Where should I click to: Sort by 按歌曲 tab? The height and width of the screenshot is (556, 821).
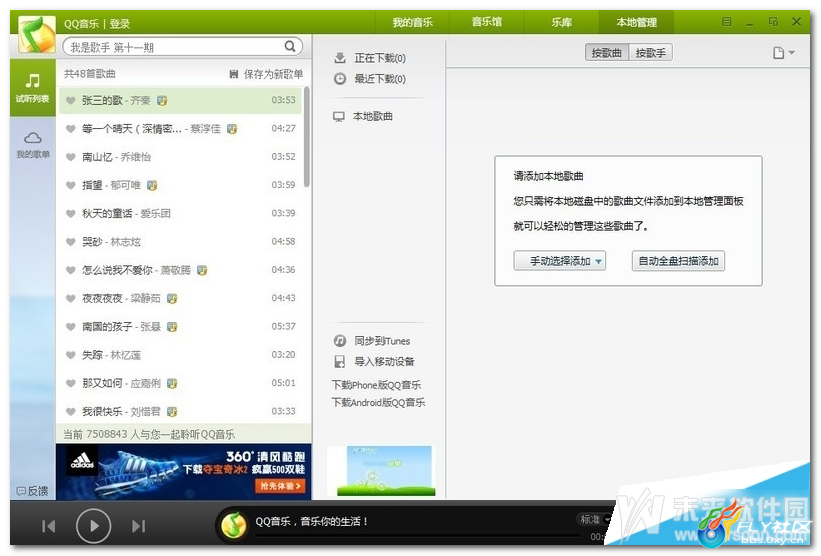point(606,52)
